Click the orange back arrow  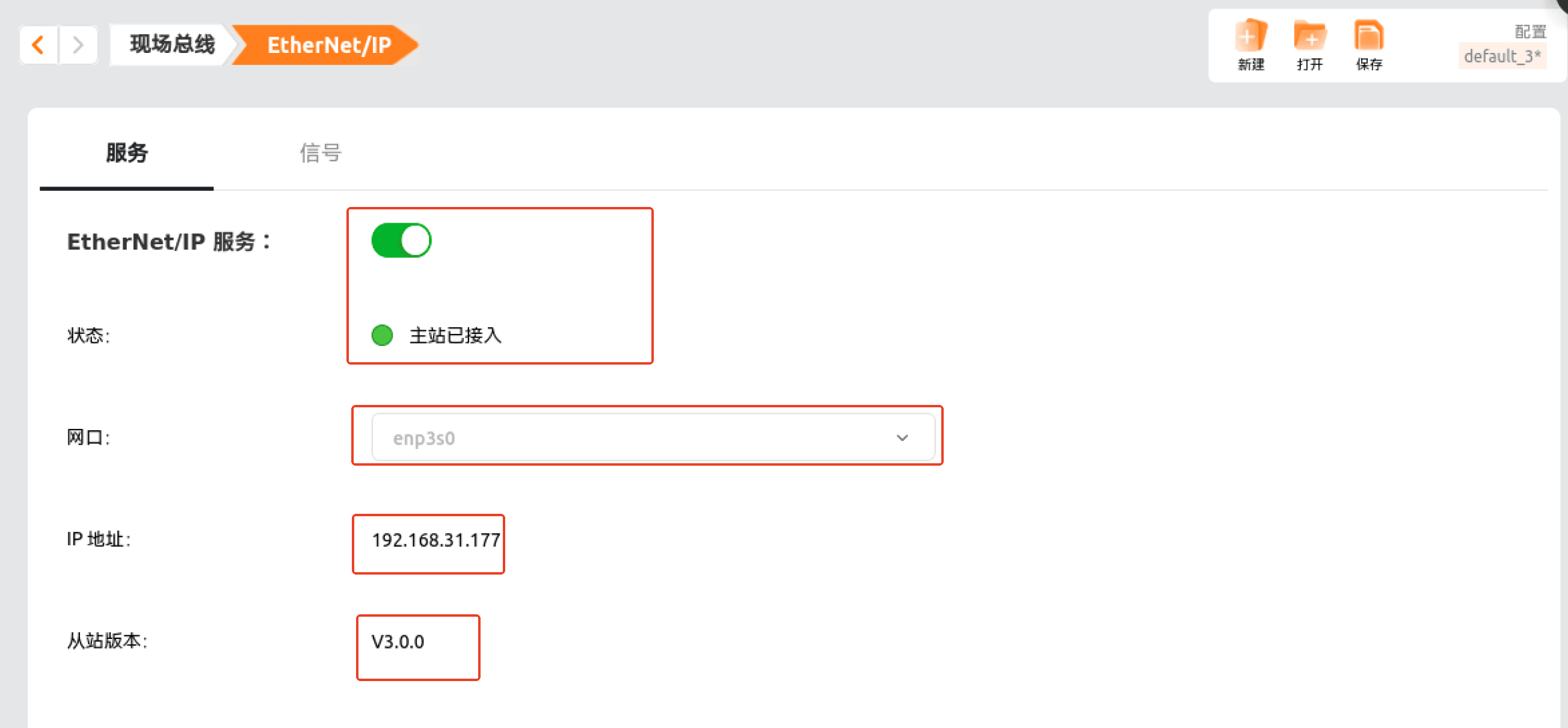pyautogui.click(x=38, y=45)
